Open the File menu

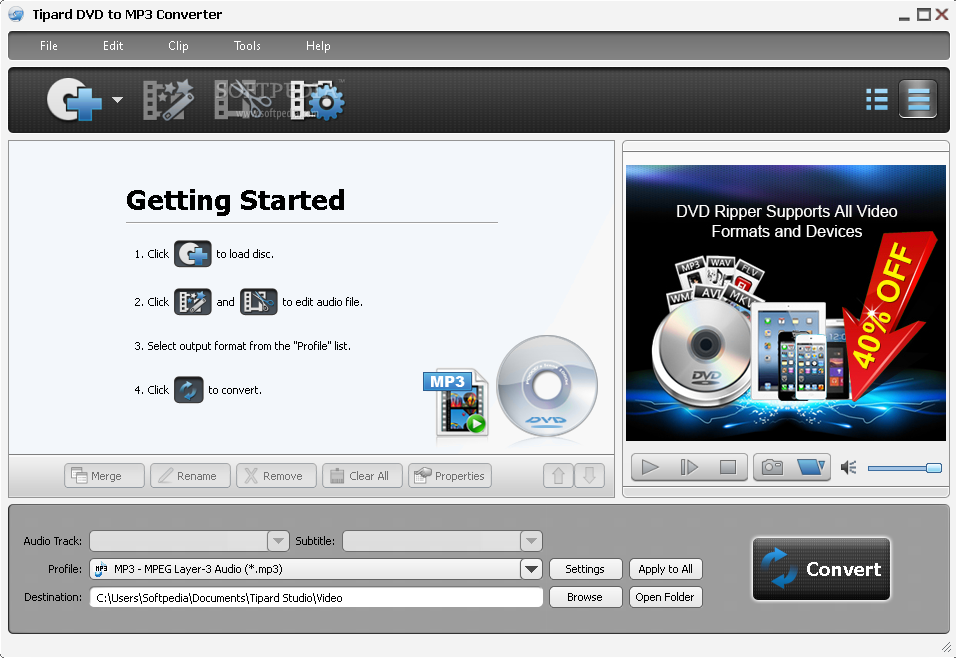click(x=49, y=46)
